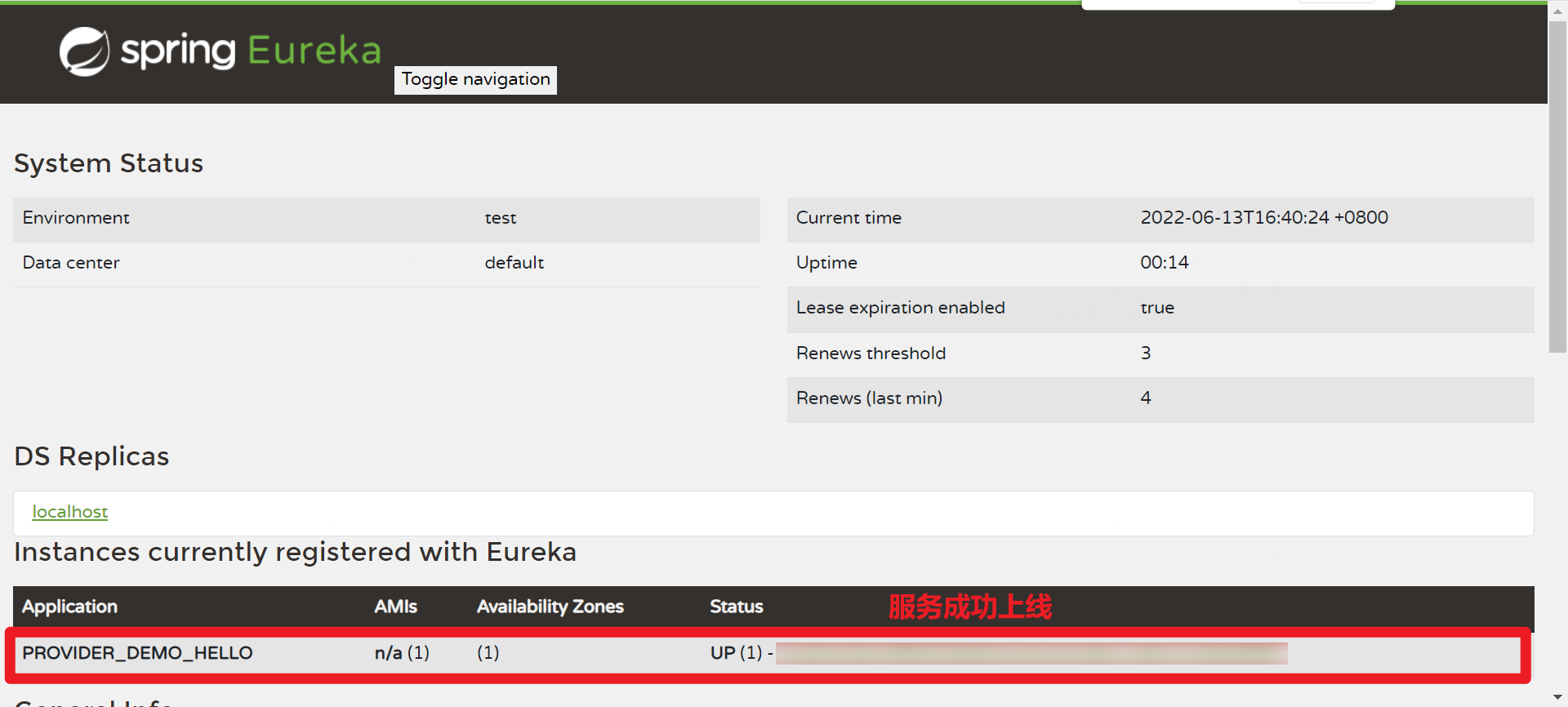This screenshot has height=707, width=1568.
Task: Click the Data center label
Action: pos(71,263)
